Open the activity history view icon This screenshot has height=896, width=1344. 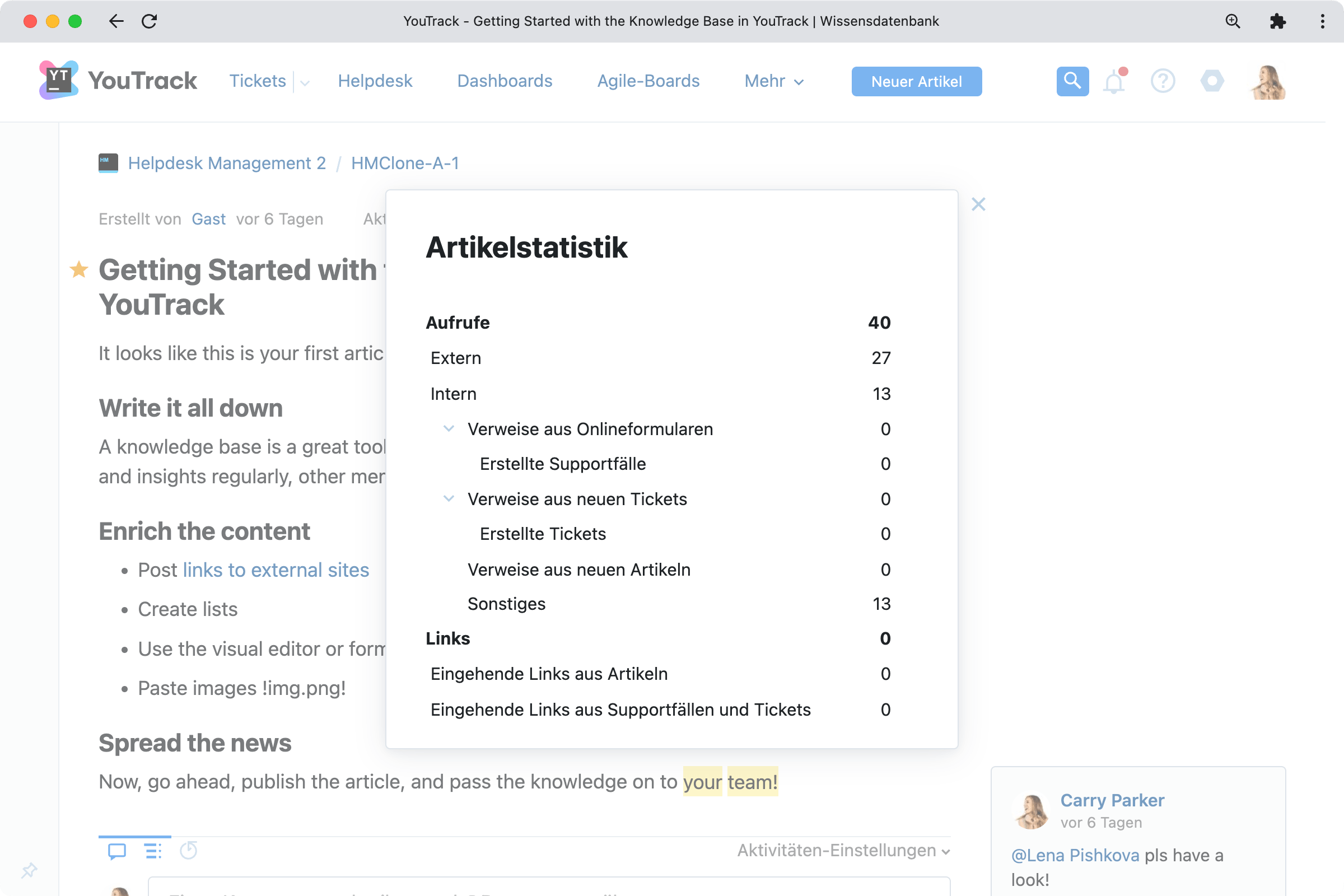pyautogui.click(x=152, y=851)
